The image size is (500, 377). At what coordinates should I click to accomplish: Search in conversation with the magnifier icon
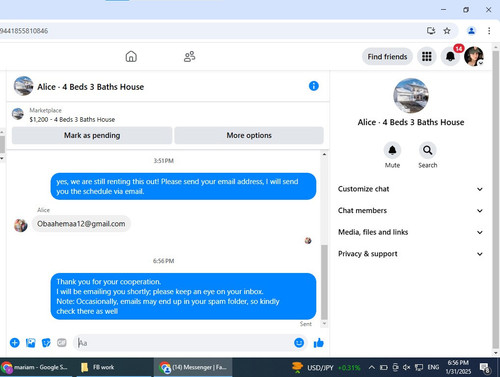point(428,150)
